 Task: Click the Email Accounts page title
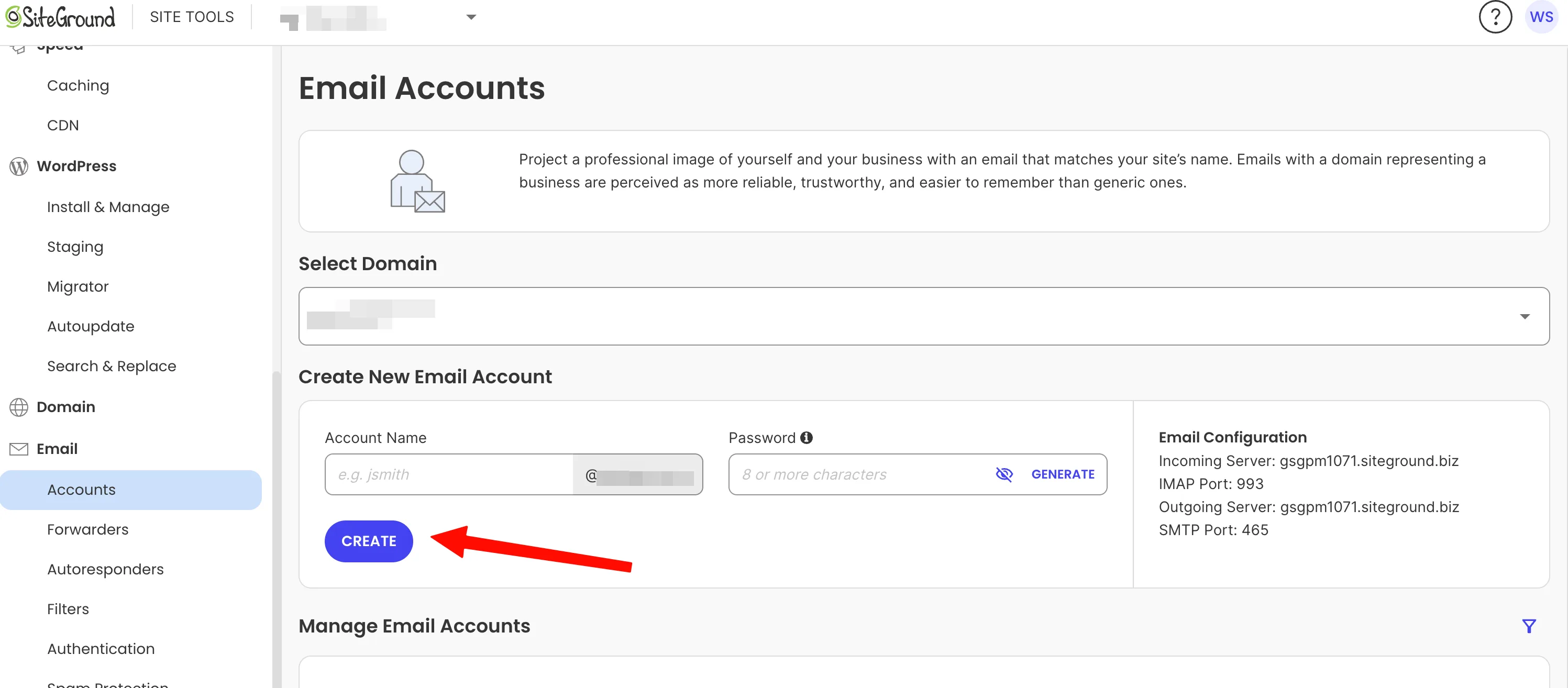pyautogui.click(x=421, y=88)
